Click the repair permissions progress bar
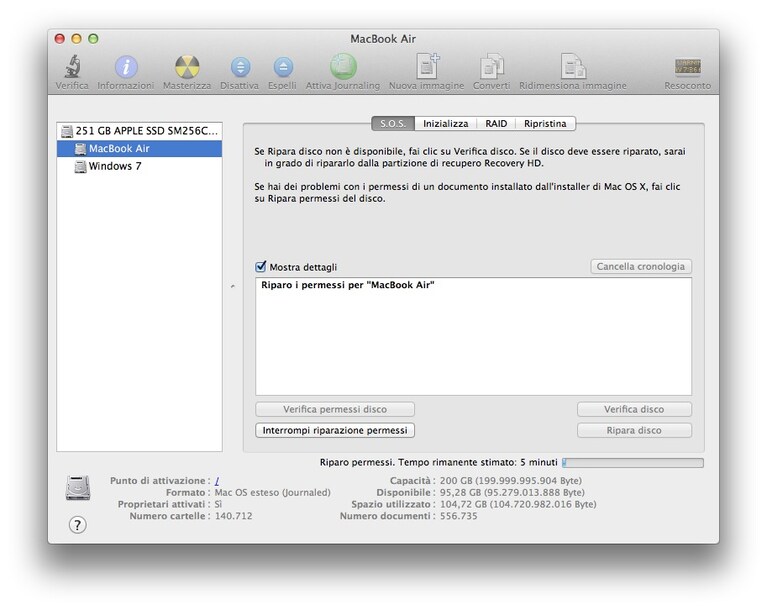Image resolution: width=767 pixels, height=610 pixels. tap(633, 463)
